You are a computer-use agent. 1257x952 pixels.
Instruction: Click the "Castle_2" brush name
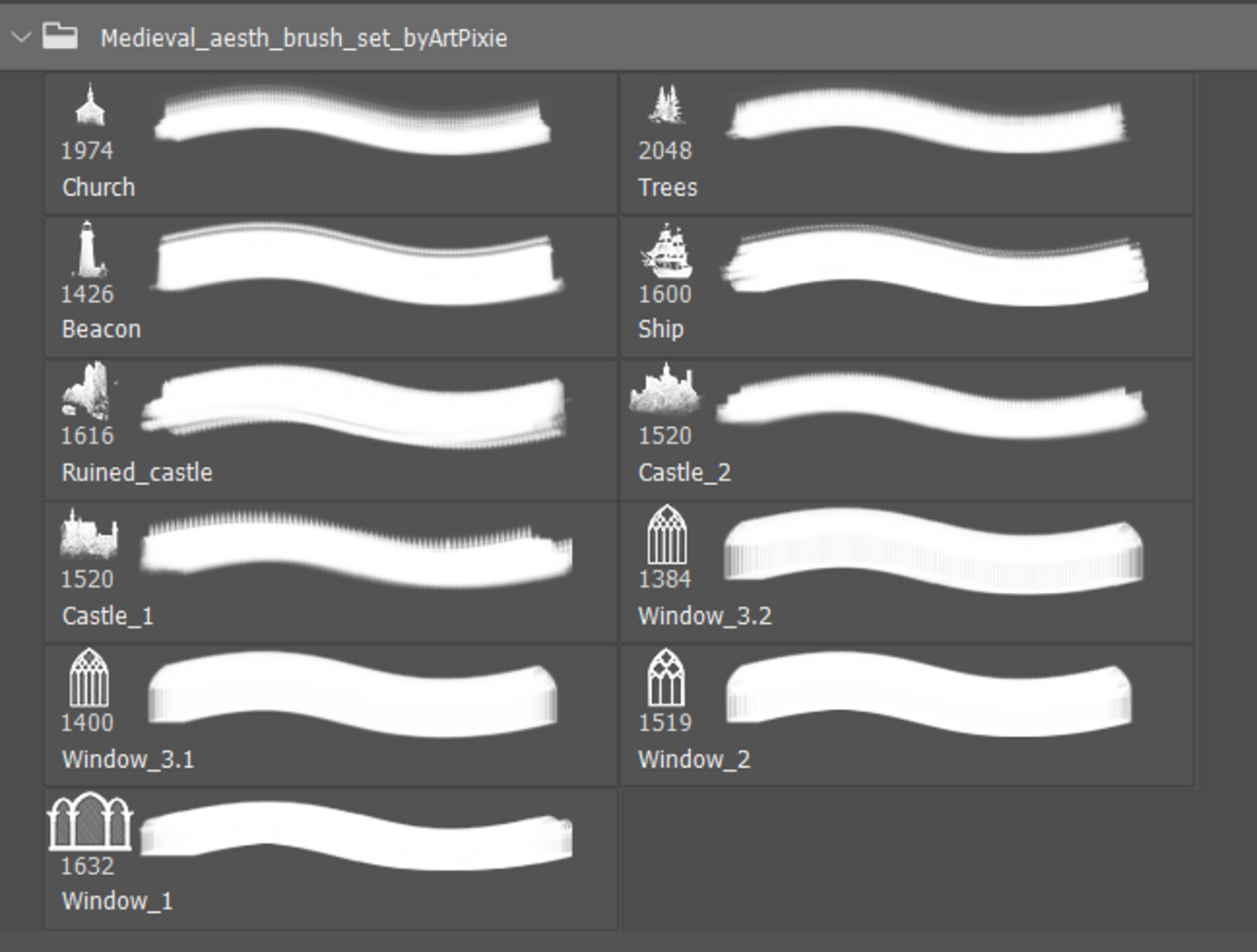[685, 472]
